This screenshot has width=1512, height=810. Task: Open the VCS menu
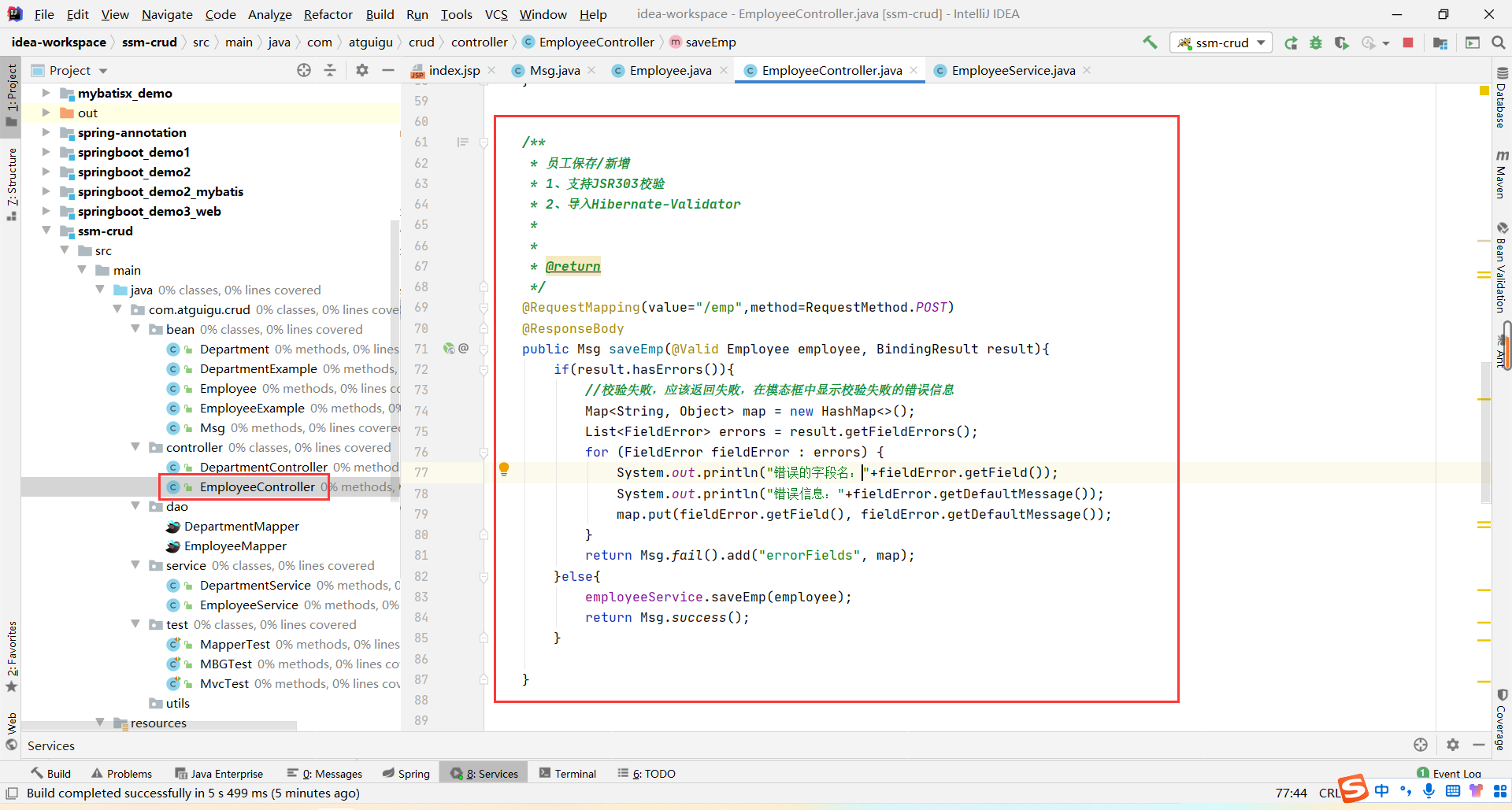496,14
